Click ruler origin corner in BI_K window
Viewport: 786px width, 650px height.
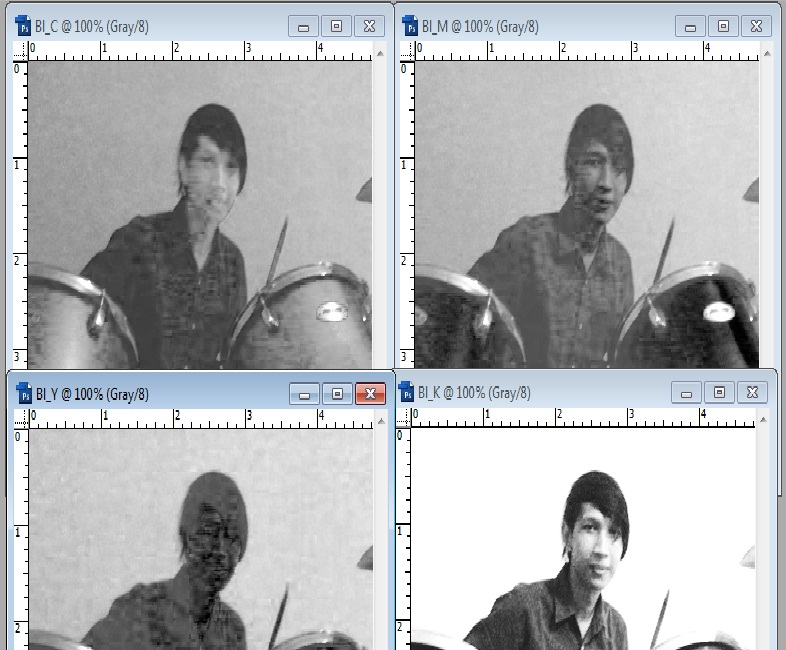(404, 417)
